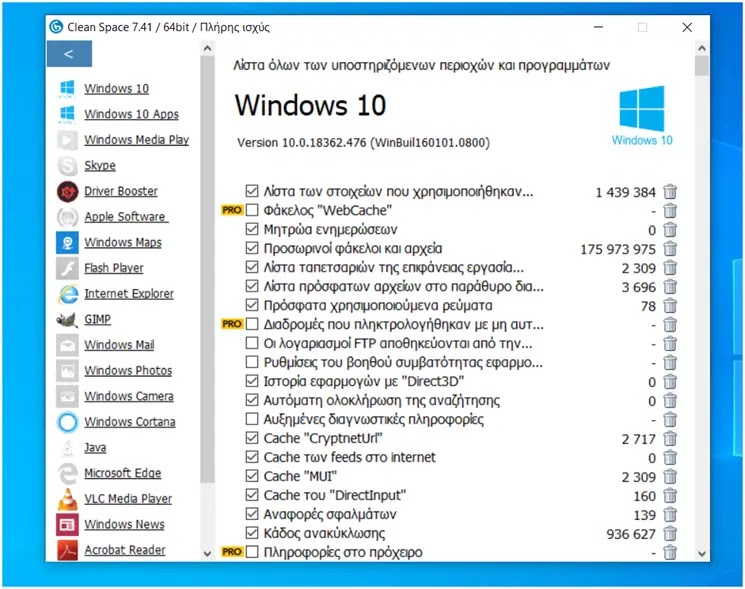Click the Windows Photos icon

point(67,370)
